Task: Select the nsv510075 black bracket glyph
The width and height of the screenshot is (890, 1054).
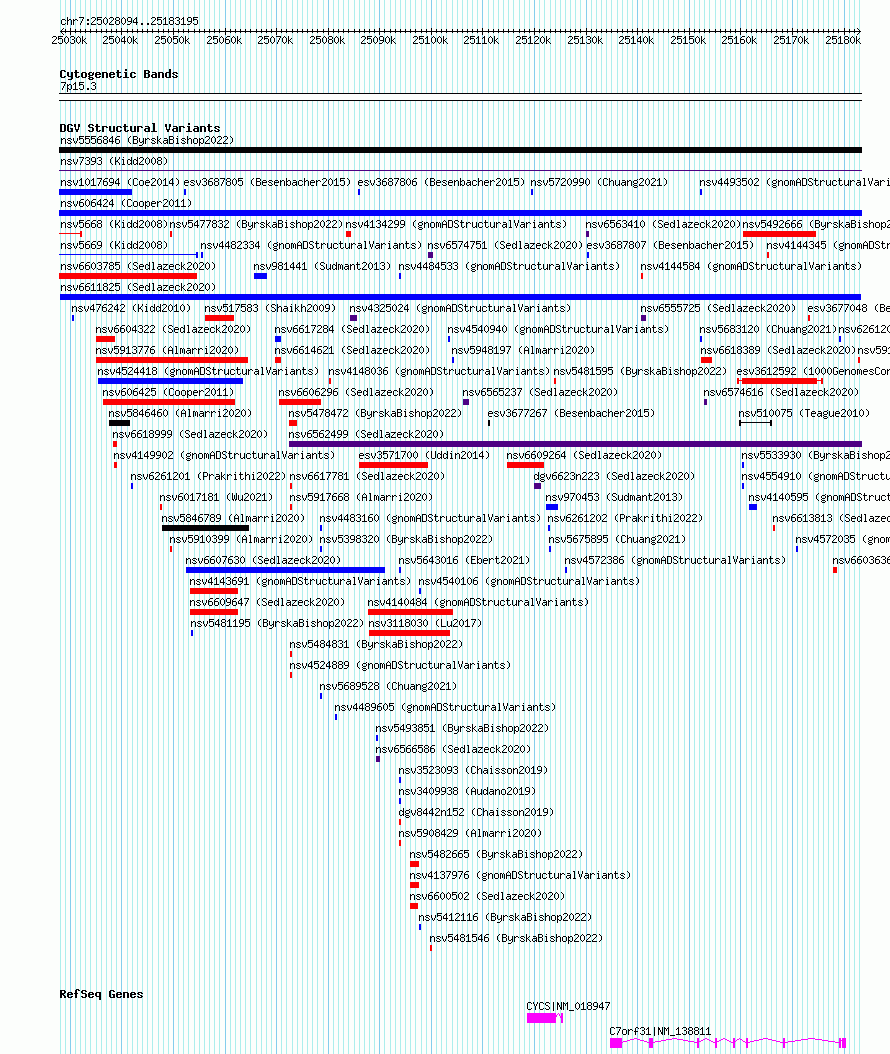Action: pyautogui.click(x=756, y=423)
